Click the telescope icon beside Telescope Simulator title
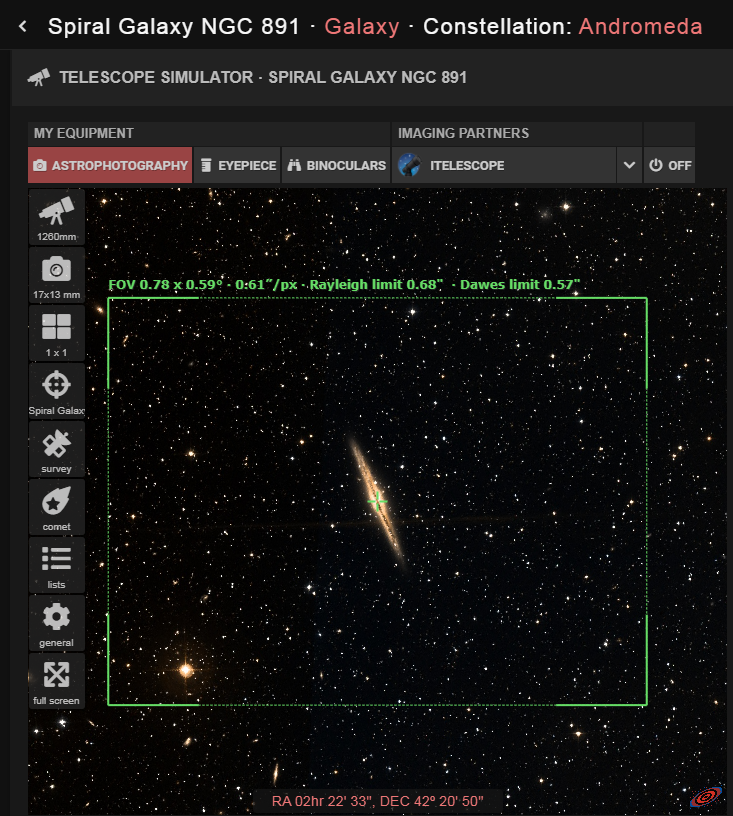The image size is (733, 816). click(39, 77)
